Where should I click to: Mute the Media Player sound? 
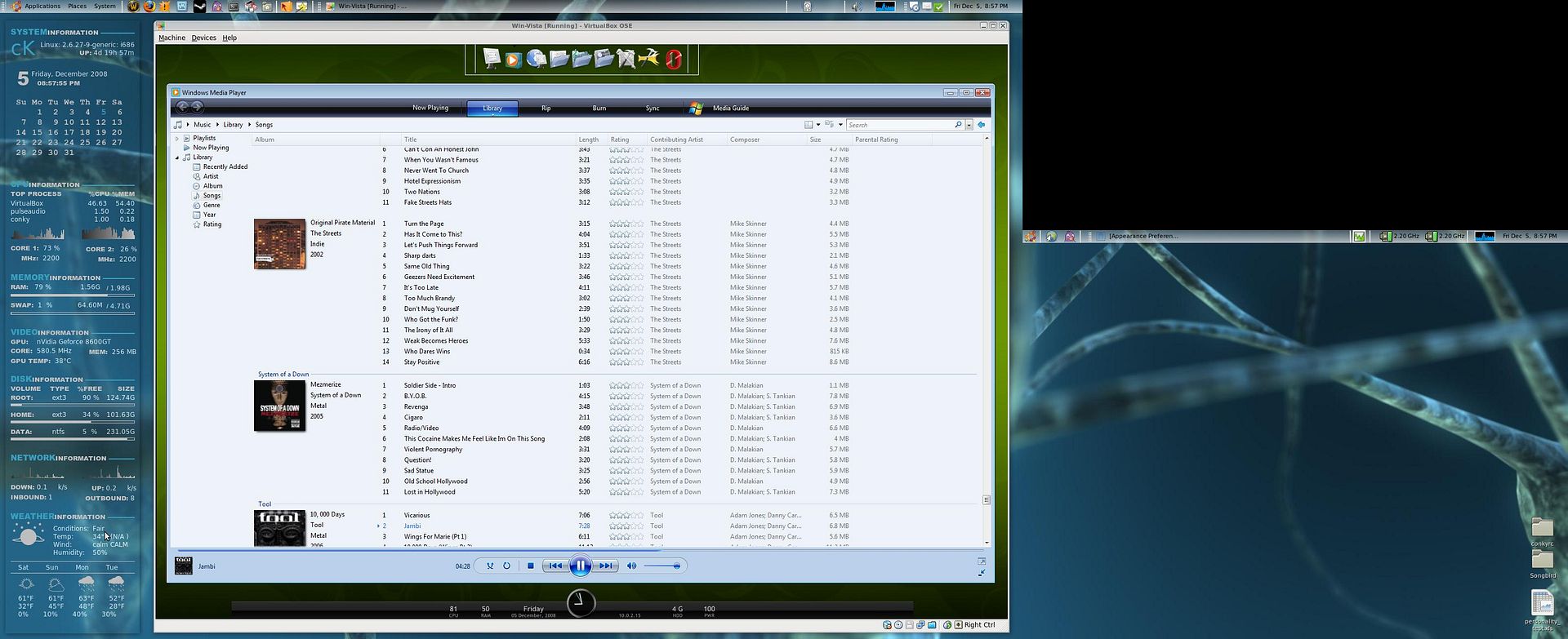pyautogui.click(x=631, y=566)
